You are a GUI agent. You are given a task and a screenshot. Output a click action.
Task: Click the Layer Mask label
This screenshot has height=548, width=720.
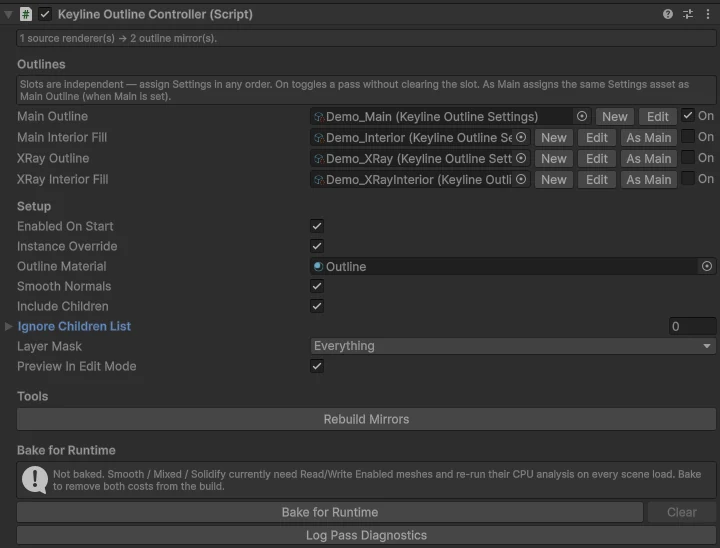coord(49,346)
